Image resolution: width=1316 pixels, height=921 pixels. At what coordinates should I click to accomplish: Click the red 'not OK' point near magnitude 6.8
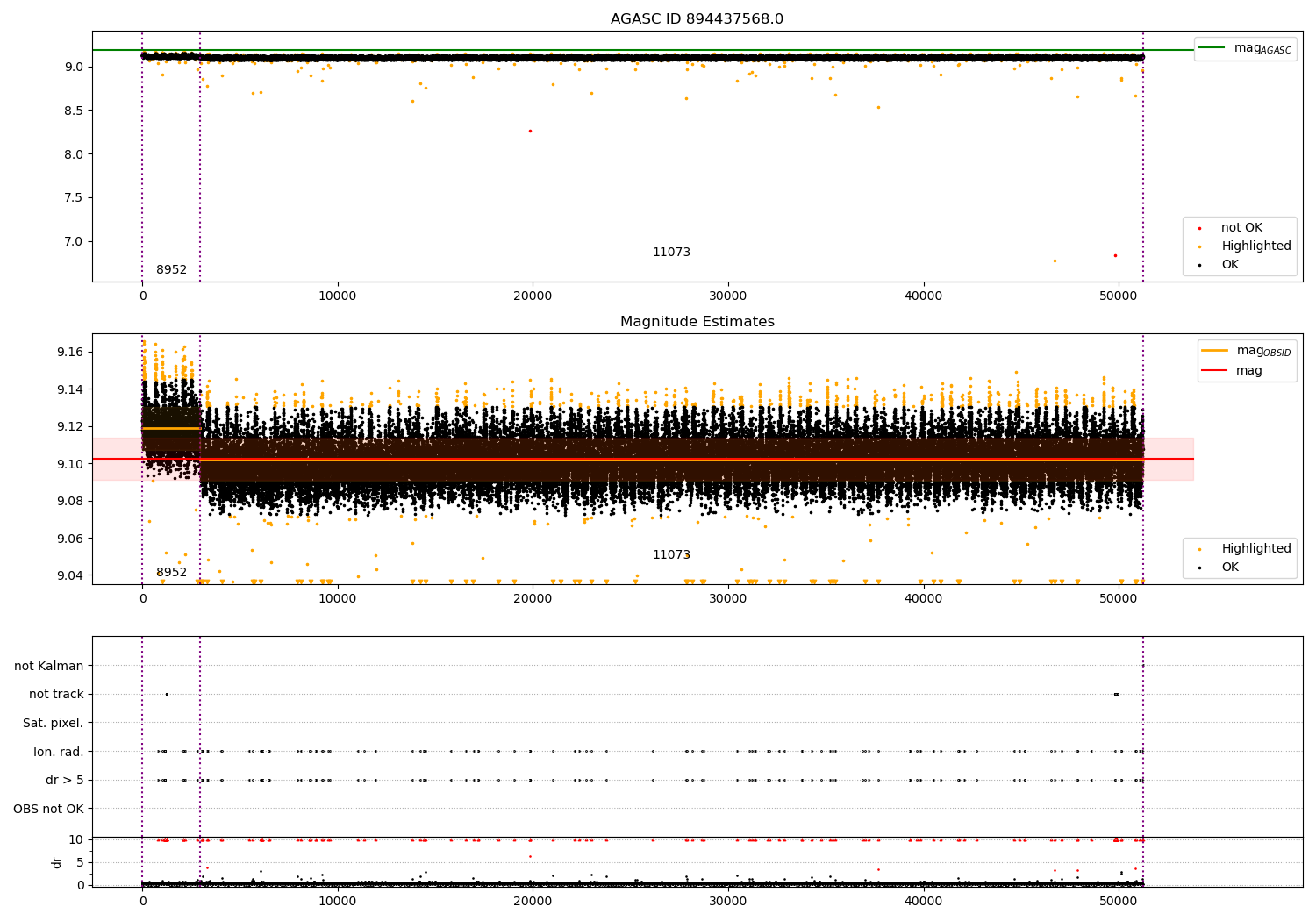click(1115, 255)
